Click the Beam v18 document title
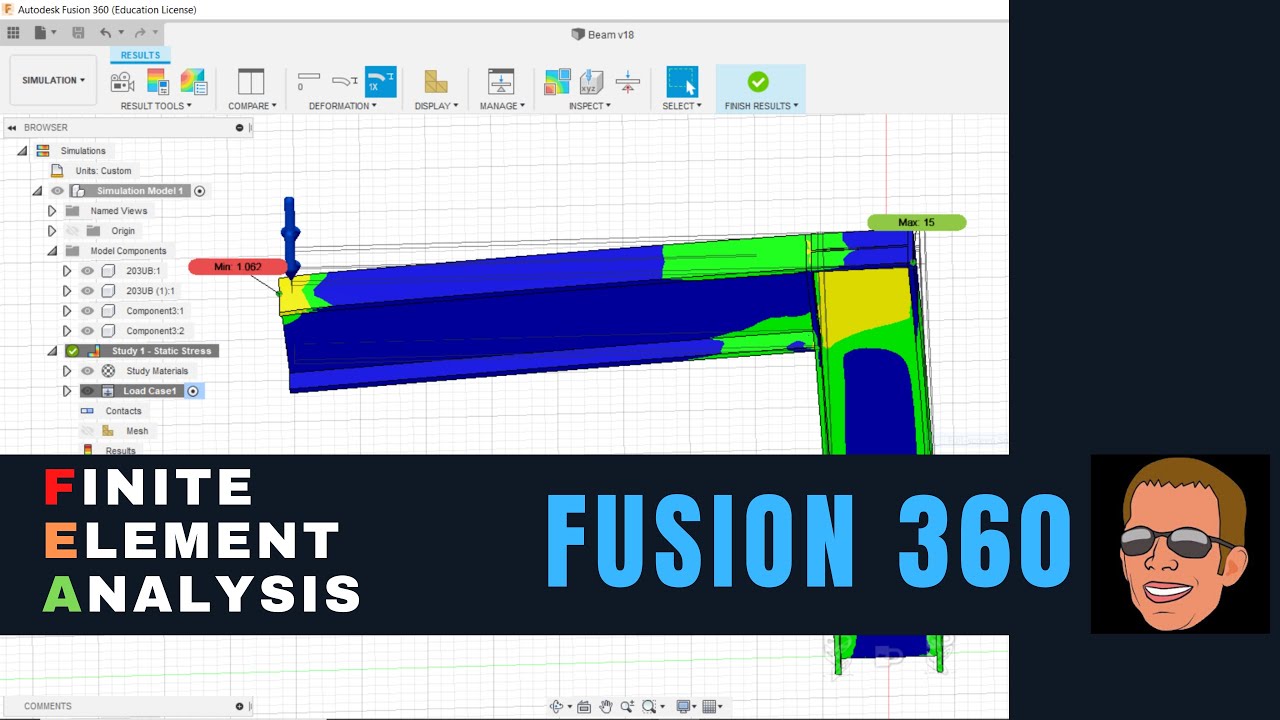This screenshot has height=720, width=1280. click(x=610, y=34)
